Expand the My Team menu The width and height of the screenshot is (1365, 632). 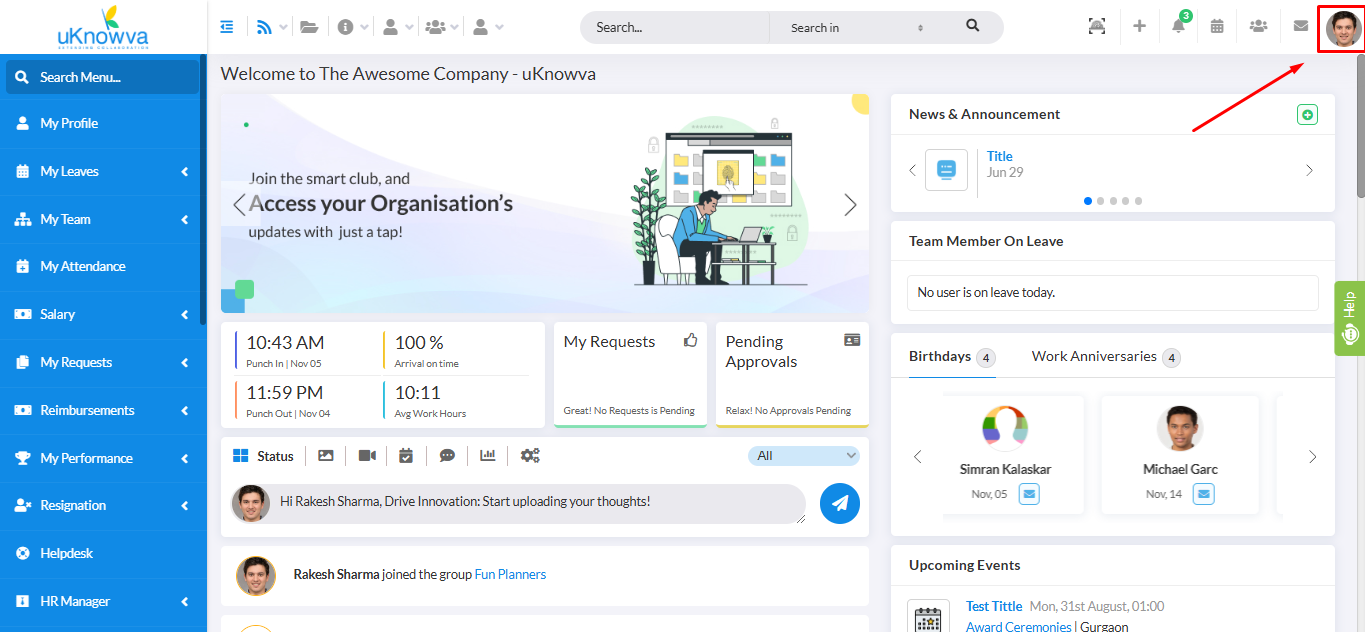point(103,219)
